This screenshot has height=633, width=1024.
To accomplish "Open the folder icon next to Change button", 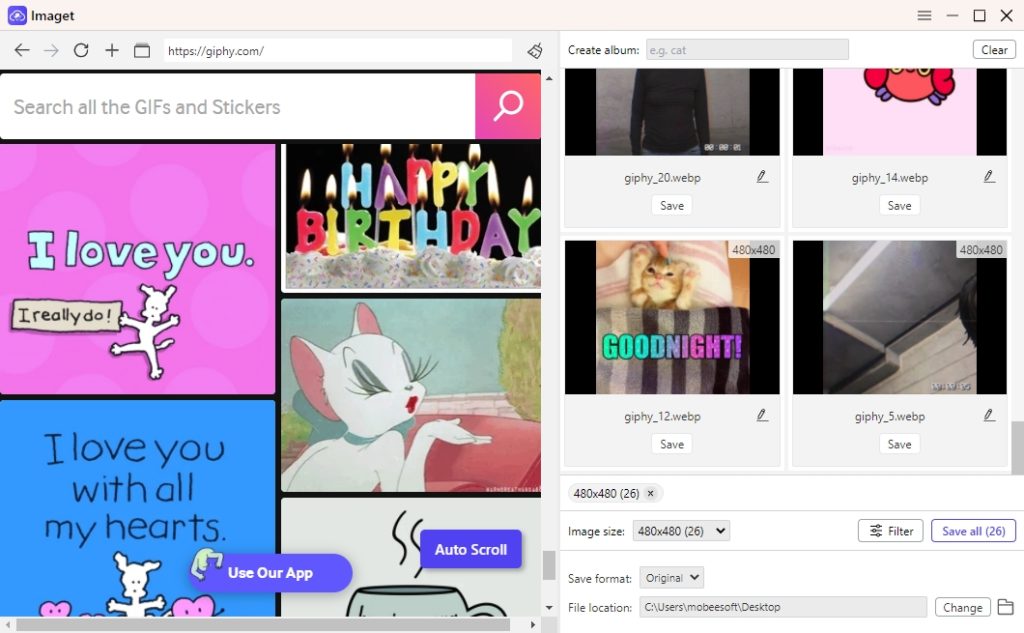I will coord(1005,607).
